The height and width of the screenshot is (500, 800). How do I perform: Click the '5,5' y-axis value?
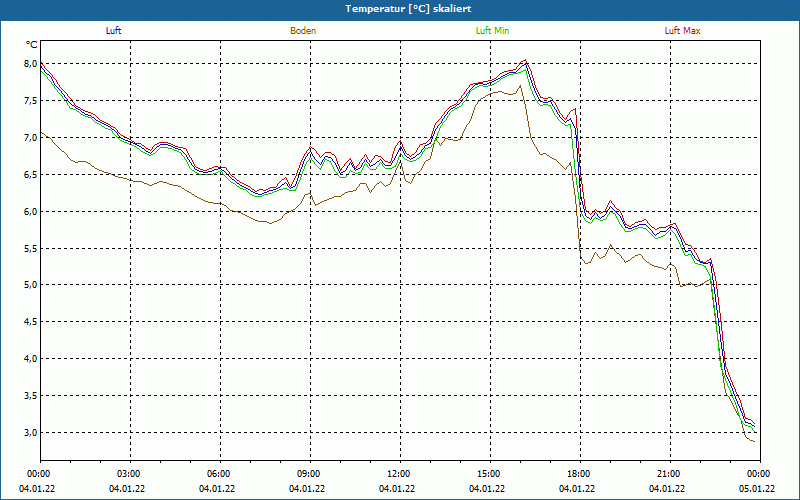point(31,248)
